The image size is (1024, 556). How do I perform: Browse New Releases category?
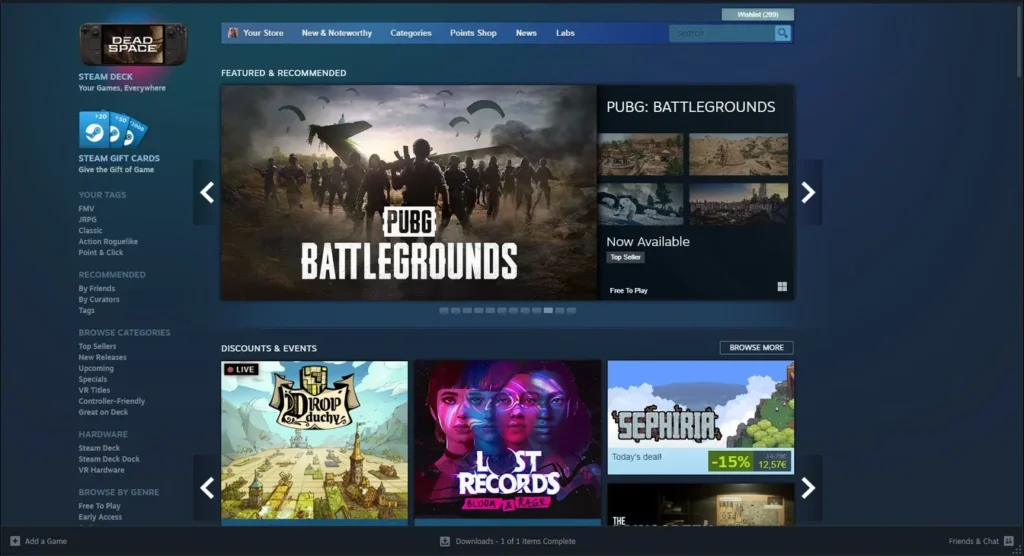[103, 357]
